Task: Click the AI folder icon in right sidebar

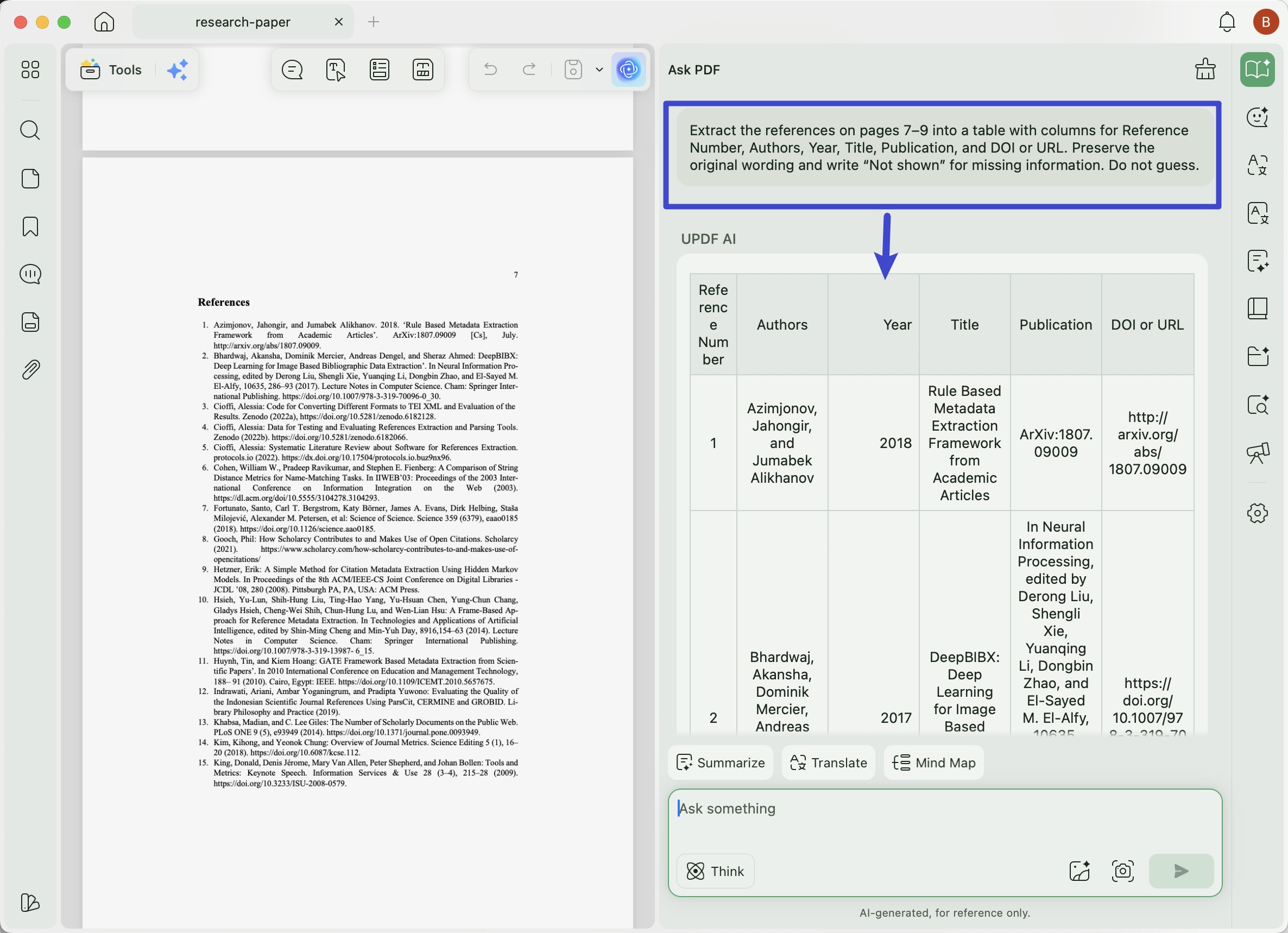Action: (1258, 357)
